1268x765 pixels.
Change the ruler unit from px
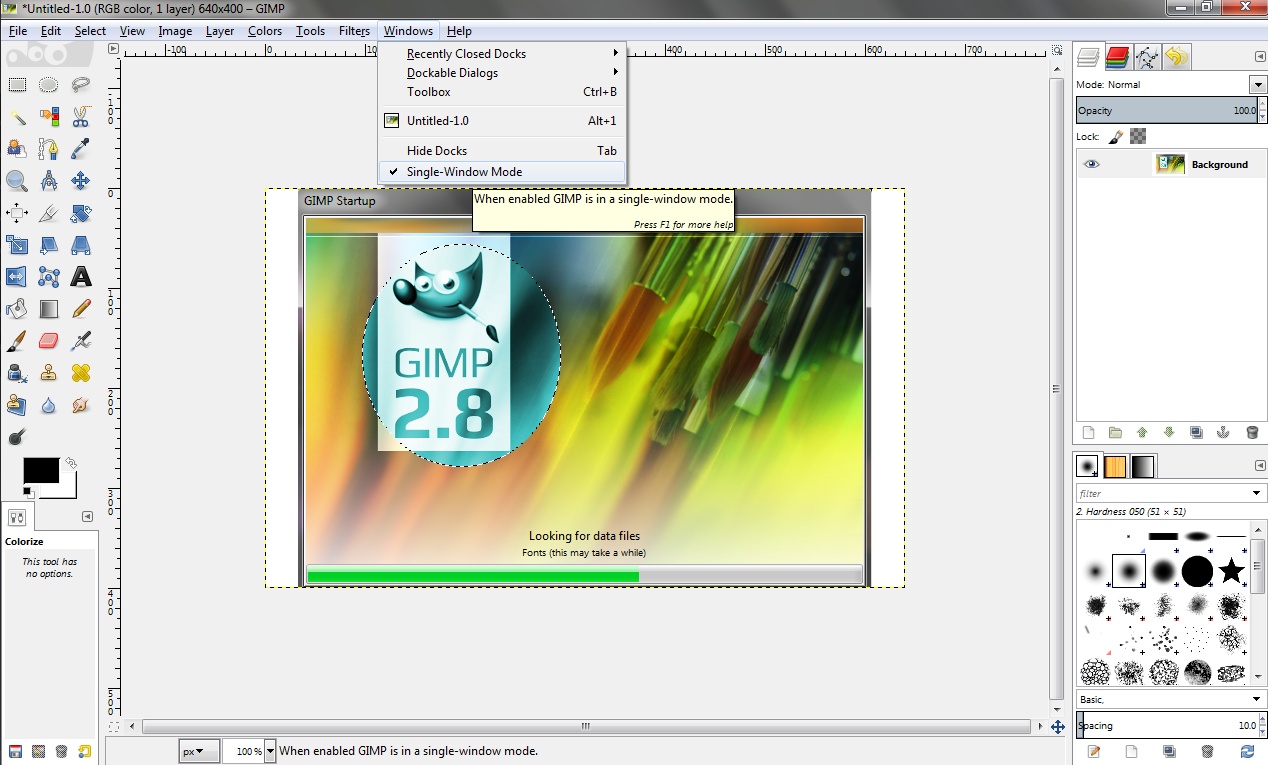(x=198, y=750)
